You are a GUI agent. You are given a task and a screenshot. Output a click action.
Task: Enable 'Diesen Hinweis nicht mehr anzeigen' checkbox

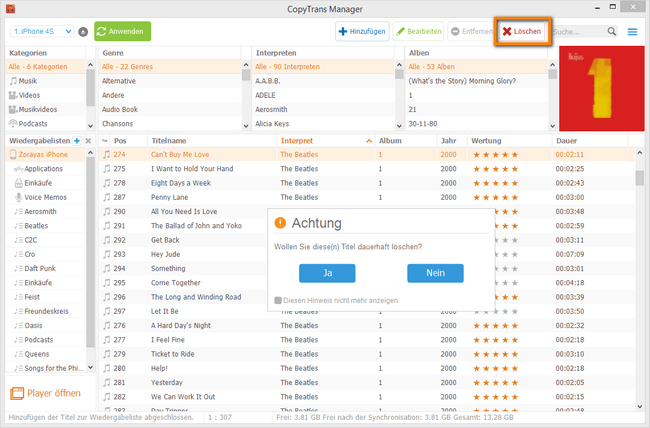[278, 300]
